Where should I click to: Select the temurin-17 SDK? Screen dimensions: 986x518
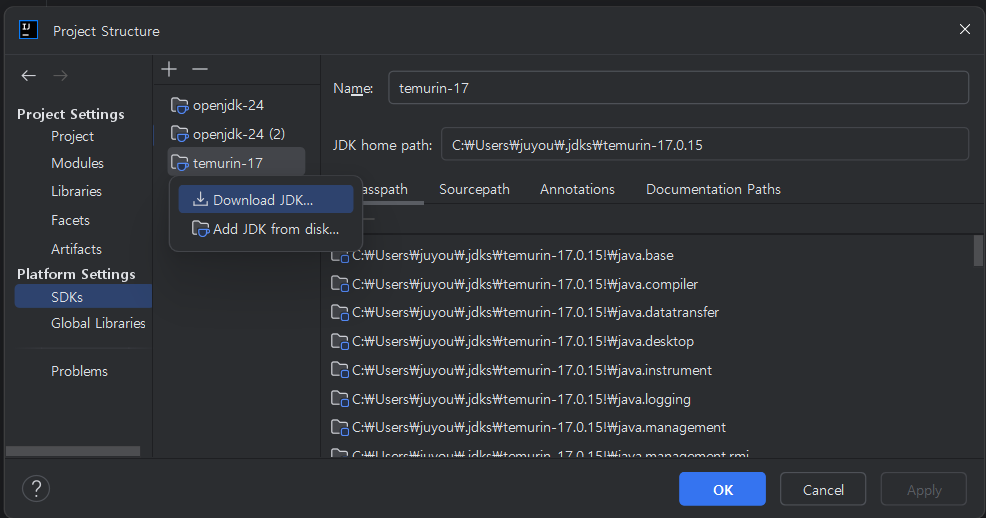click(x=236, y=163)
